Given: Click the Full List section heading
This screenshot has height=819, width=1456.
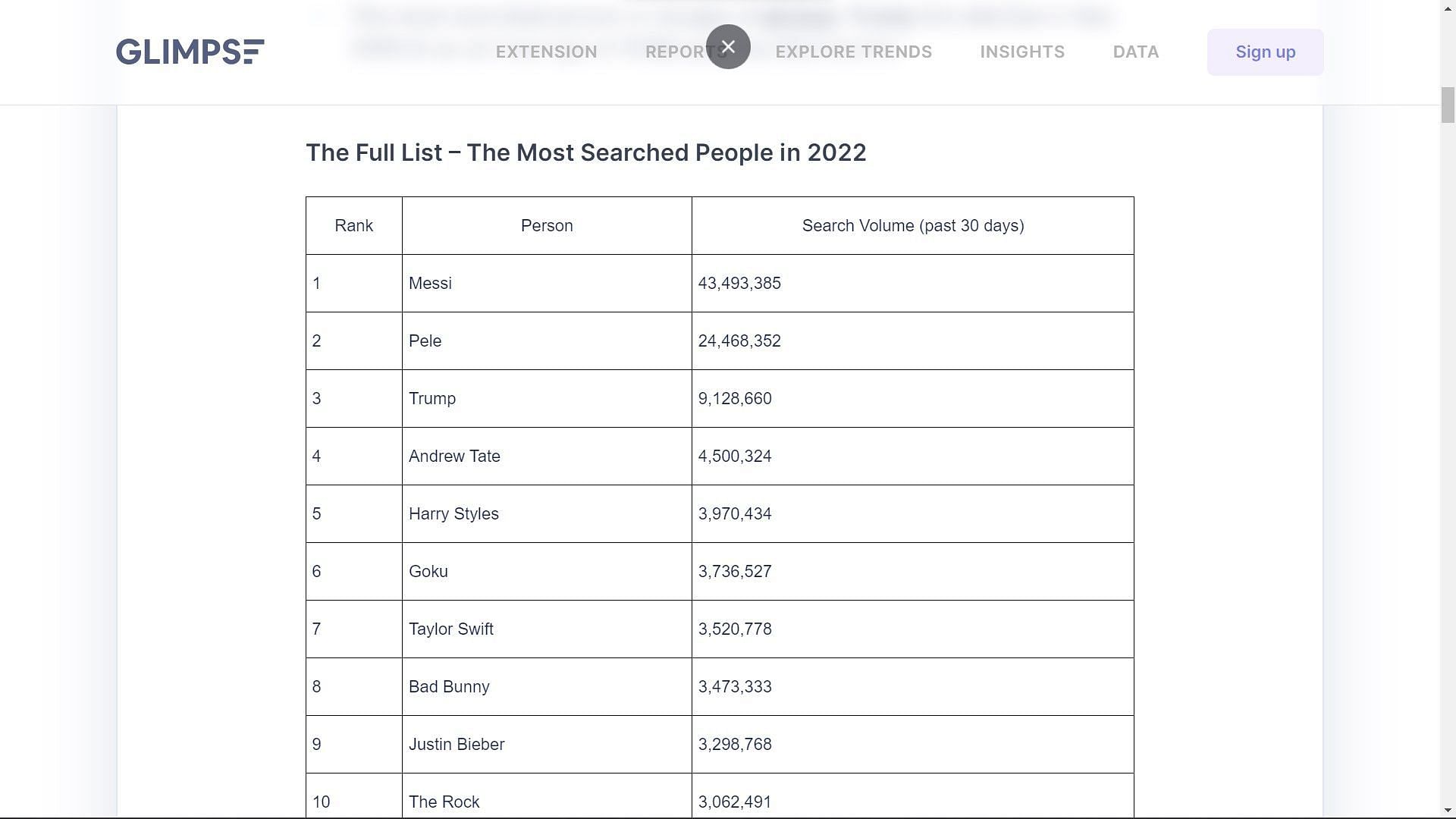Looking at the screenshot, I should coord(585,152).
